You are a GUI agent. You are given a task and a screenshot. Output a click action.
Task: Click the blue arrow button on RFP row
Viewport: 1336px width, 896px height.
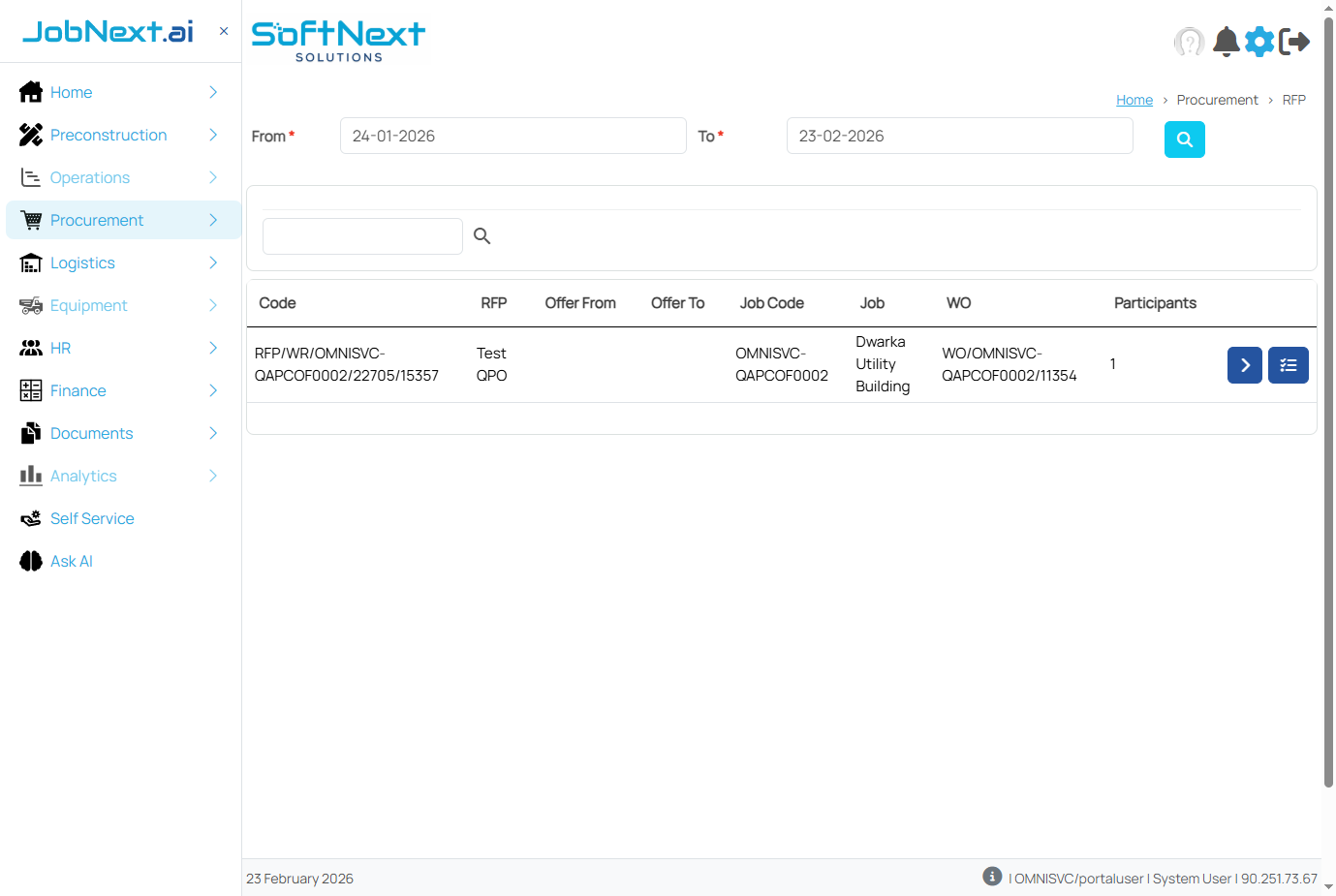(1244, 365)
